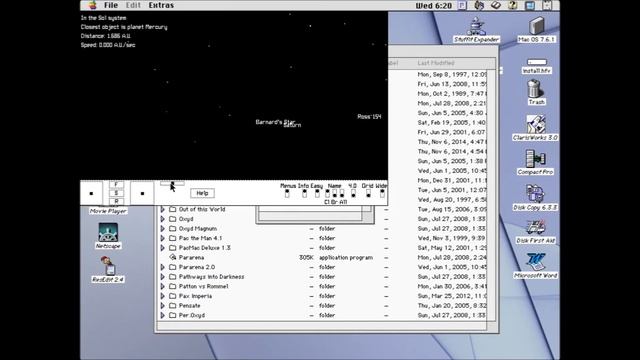Image resolution: width=640 pixels, height=360 pixels.
Task: Select the Mac OS 7.6.1 disk icon
Action: [x=536, y=26]
